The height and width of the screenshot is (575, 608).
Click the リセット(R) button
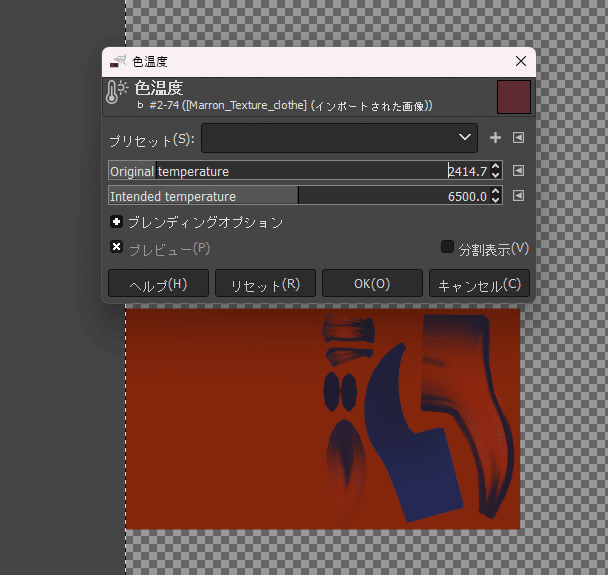(265, 283)
